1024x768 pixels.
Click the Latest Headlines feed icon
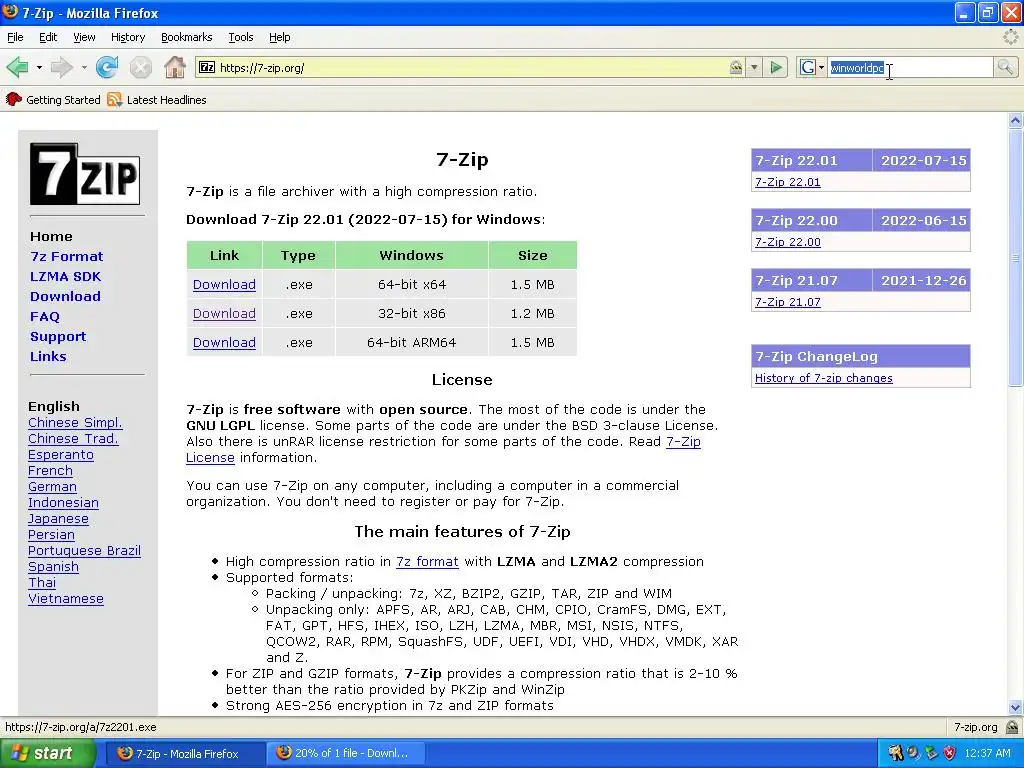coord(115,99)
